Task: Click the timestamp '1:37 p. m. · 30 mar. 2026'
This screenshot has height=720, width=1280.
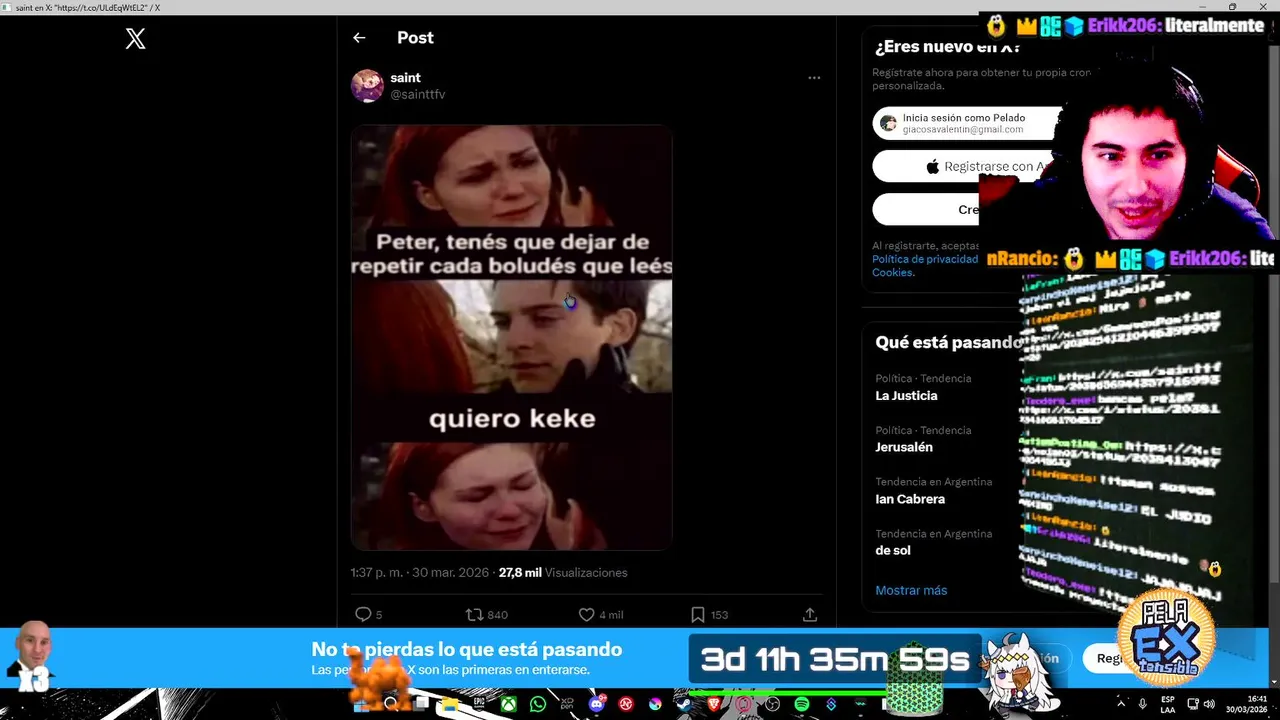Action: 420,573
